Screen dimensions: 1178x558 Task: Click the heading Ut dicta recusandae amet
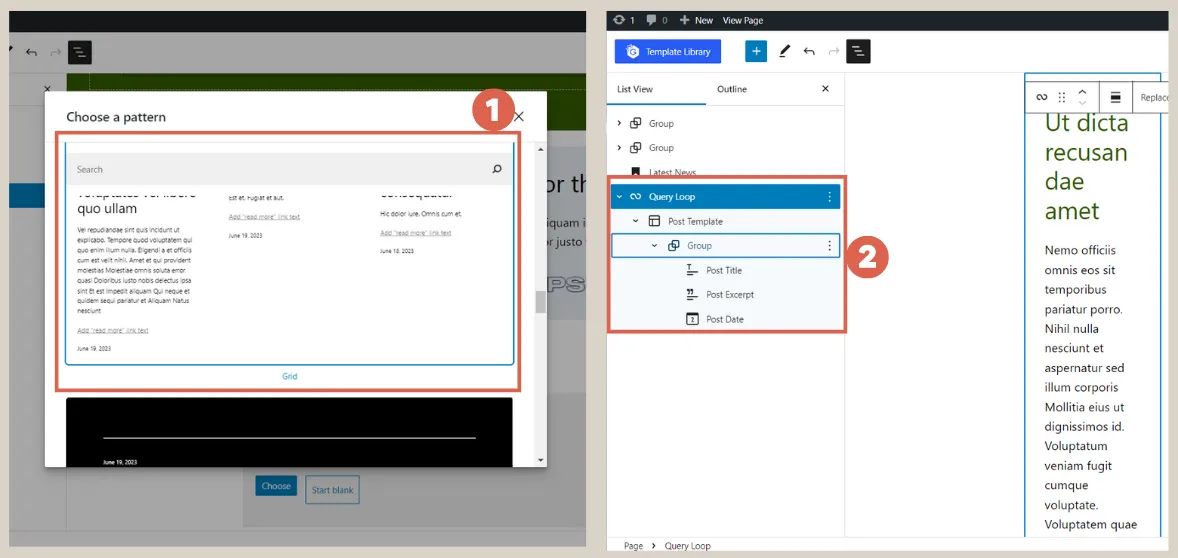1087,167
